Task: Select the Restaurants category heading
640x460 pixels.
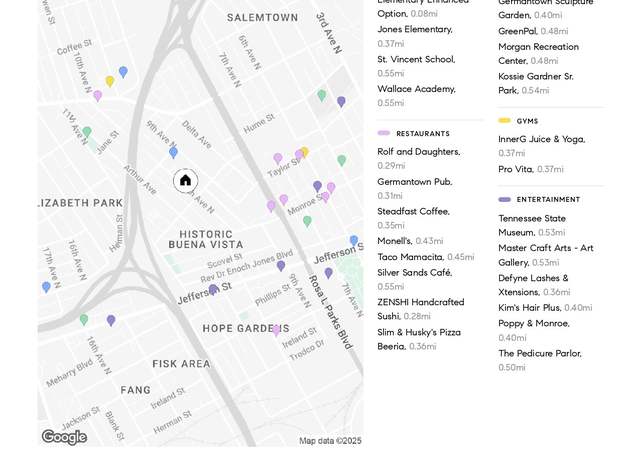Action: (x=423, y=133)
